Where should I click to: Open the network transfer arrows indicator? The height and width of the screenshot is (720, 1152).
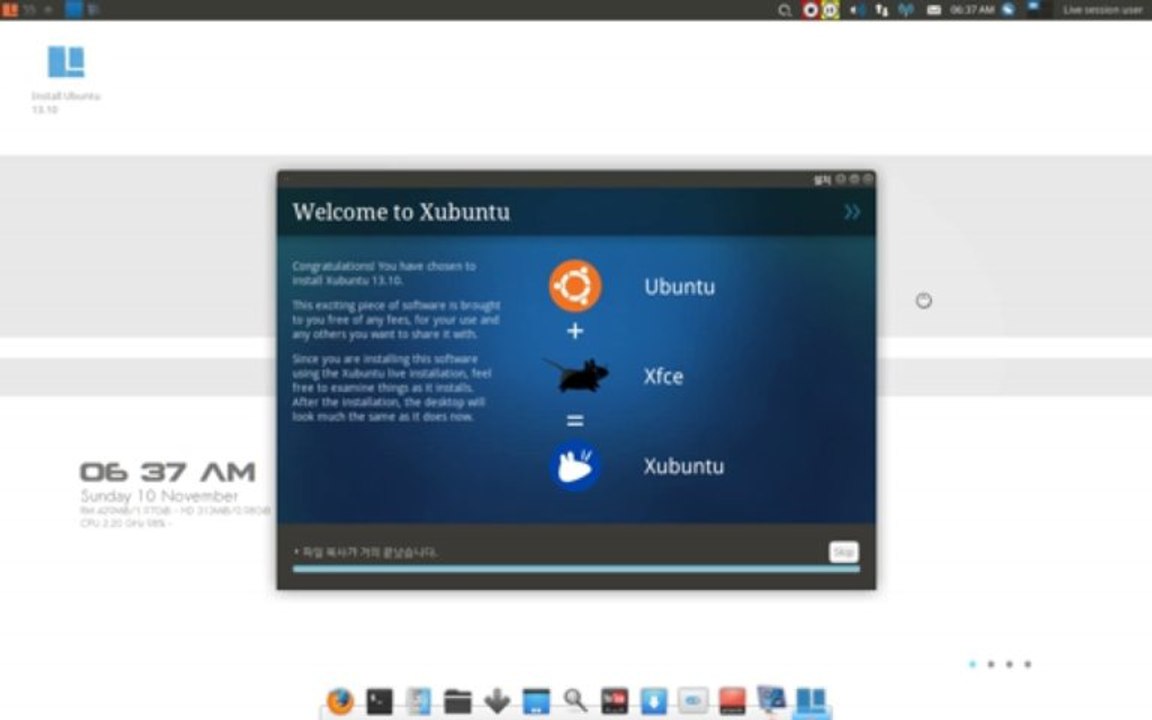coord(881,10)
